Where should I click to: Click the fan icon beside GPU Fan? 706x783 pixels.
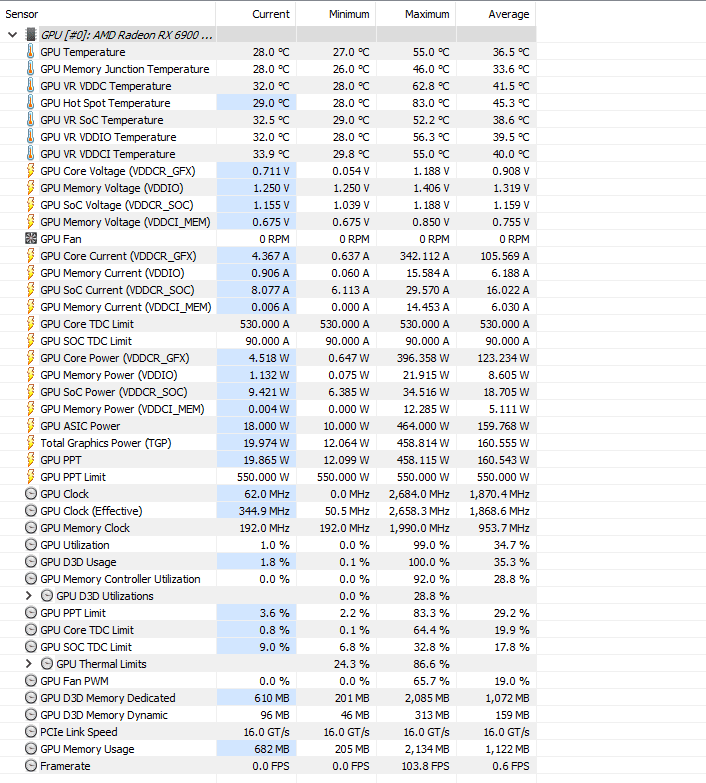(31, 238)
